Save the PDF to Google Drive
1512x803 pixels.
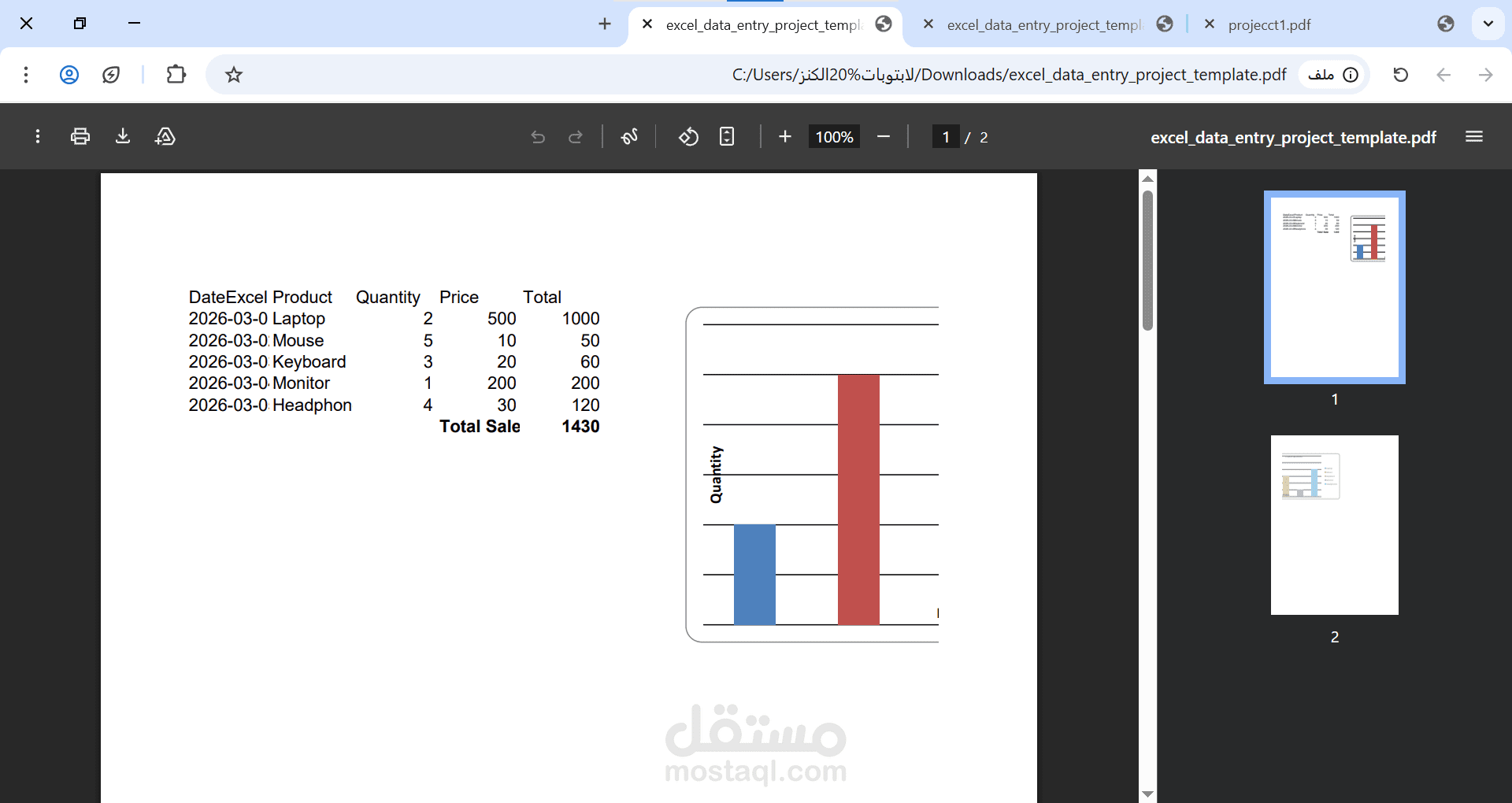click(165, 136)
